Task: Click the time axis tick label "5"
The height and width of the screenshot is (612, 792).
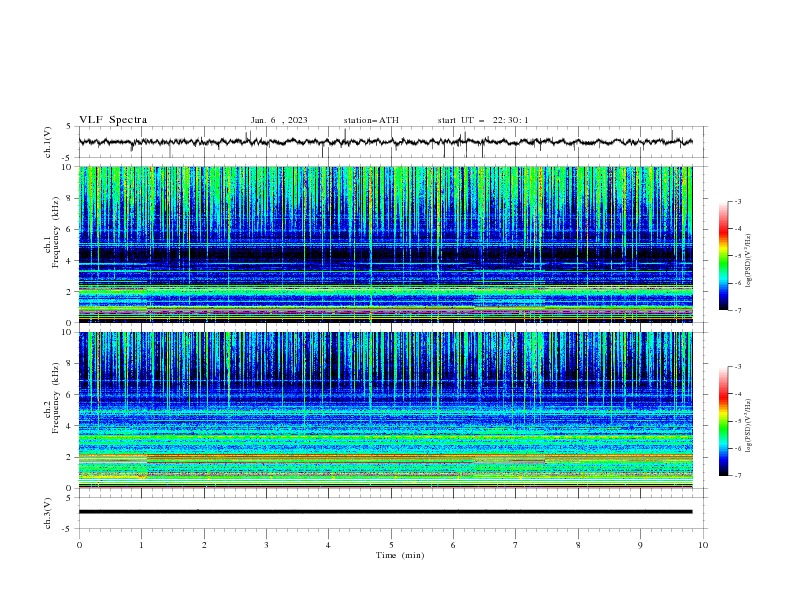Action: tap(391, 545)
